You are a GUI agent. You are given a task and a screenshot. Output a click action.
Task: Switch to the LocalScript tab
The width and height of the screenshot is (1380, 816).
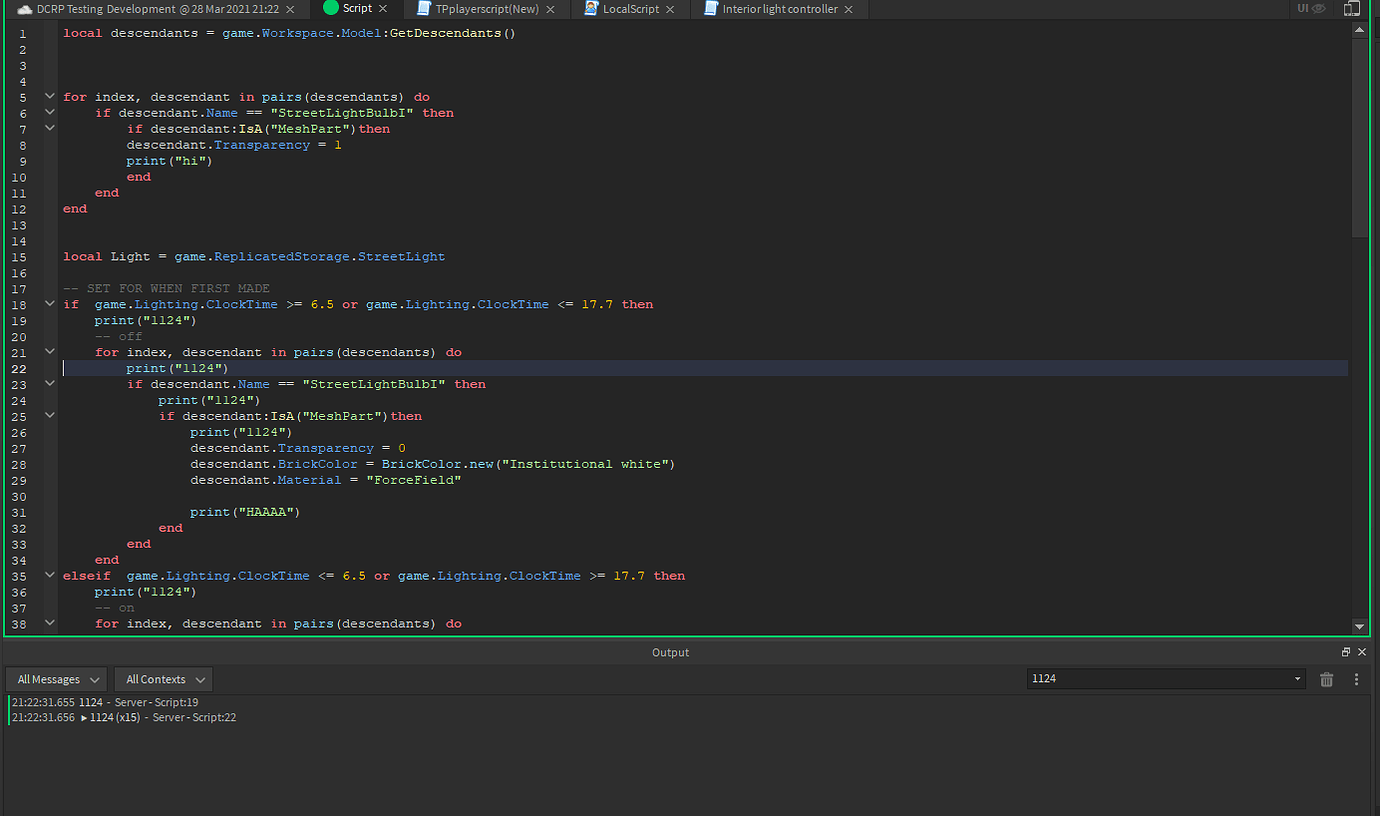click(630, 9)
